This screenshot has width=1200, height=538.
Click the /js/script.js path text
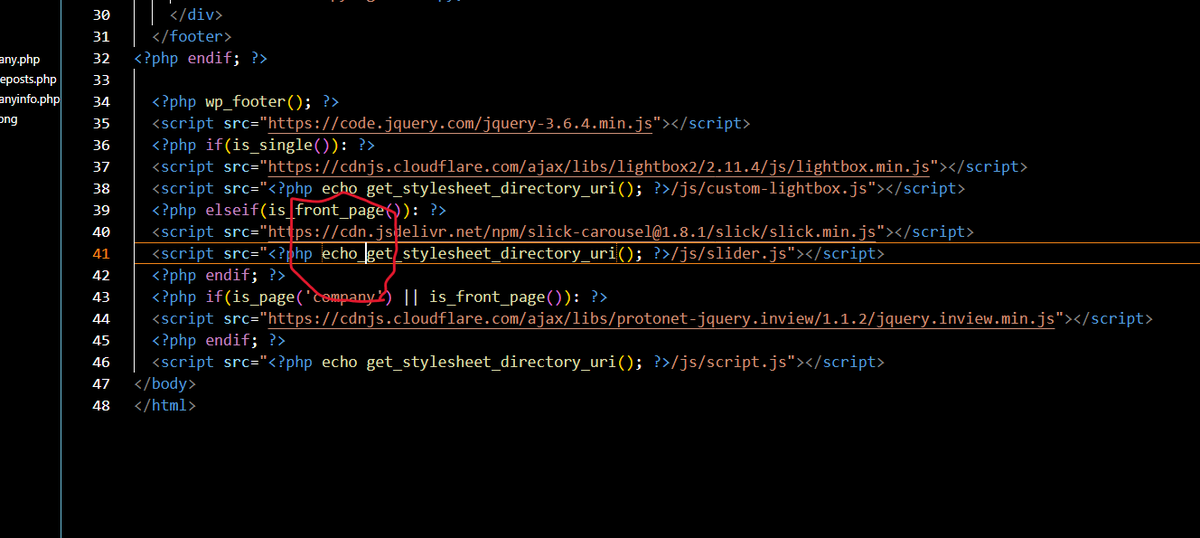tap(733, 362)
